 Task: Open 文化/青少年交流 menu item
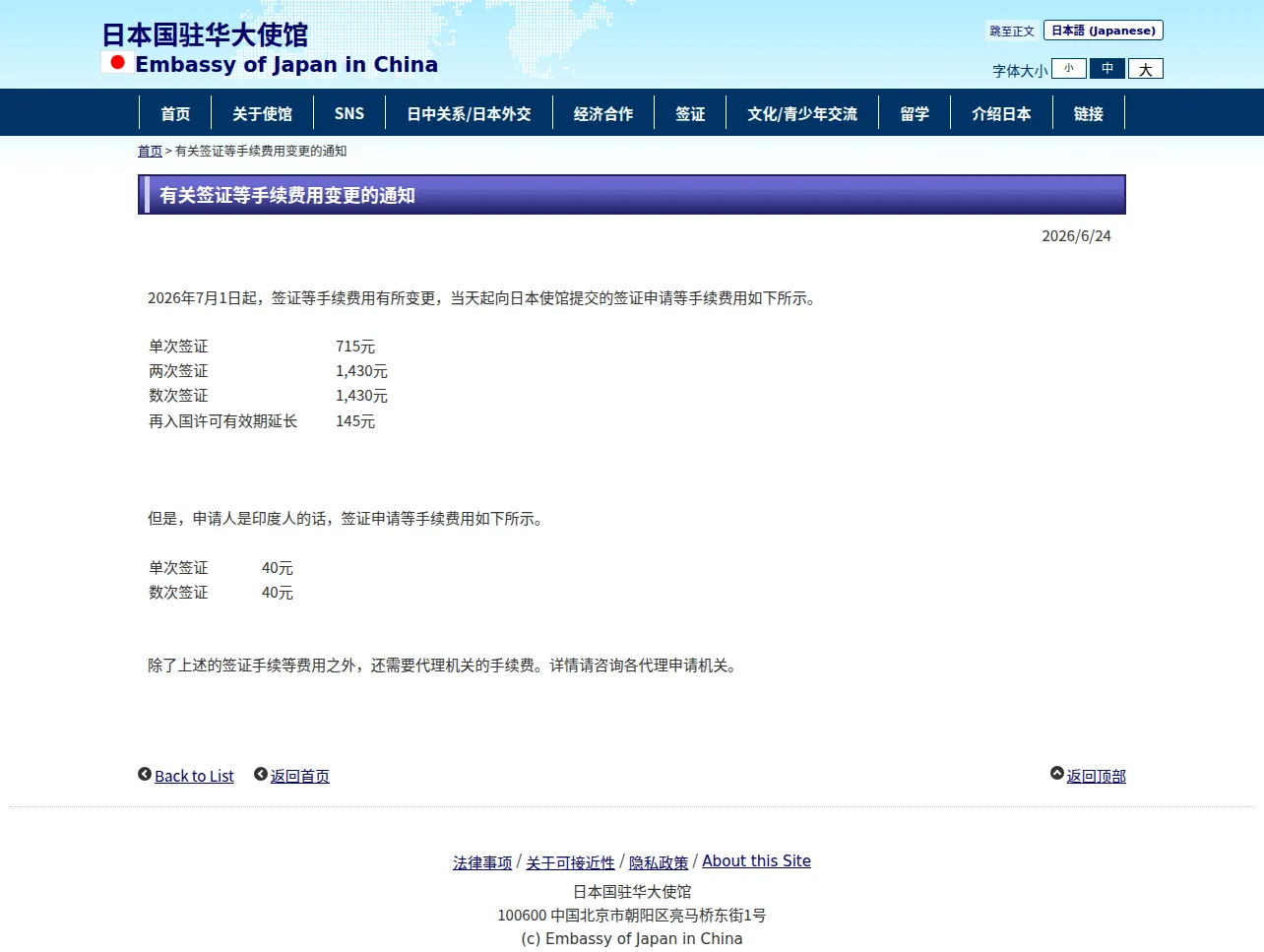pos(802,113)
